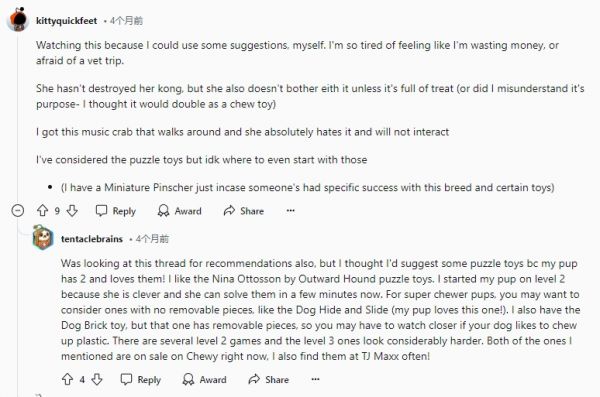Click the award ribbon icon under kittyquickfeet's comment
This screenshot has width=600, height=397.
click(163, 211)
